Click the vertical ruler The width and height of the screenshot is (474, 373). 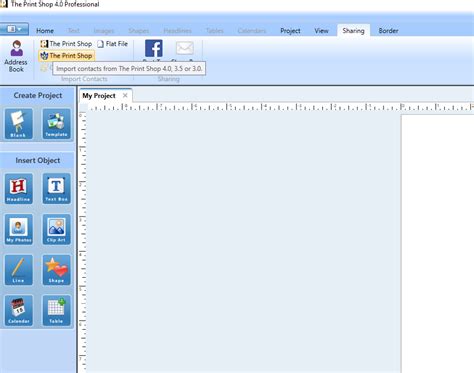(x=82, y=242)
